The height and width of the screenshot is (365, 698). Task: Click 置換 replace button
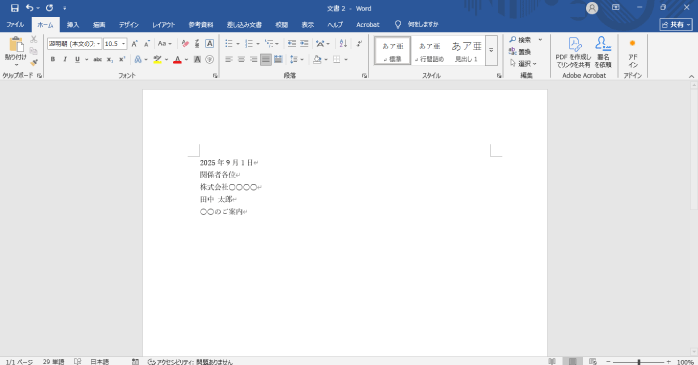[x=520, y=52]
